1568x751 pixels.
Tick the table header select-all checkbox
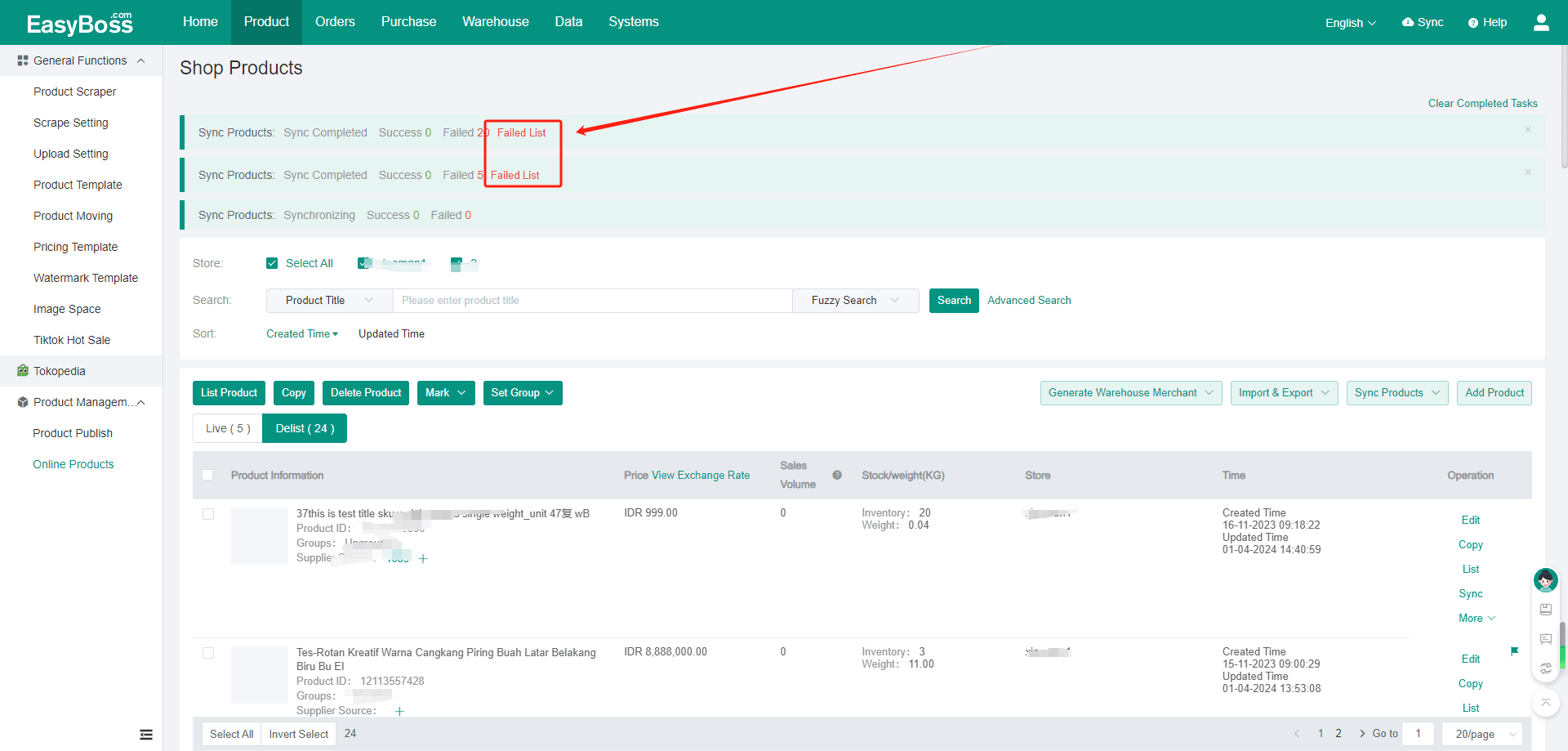[207, 475]
